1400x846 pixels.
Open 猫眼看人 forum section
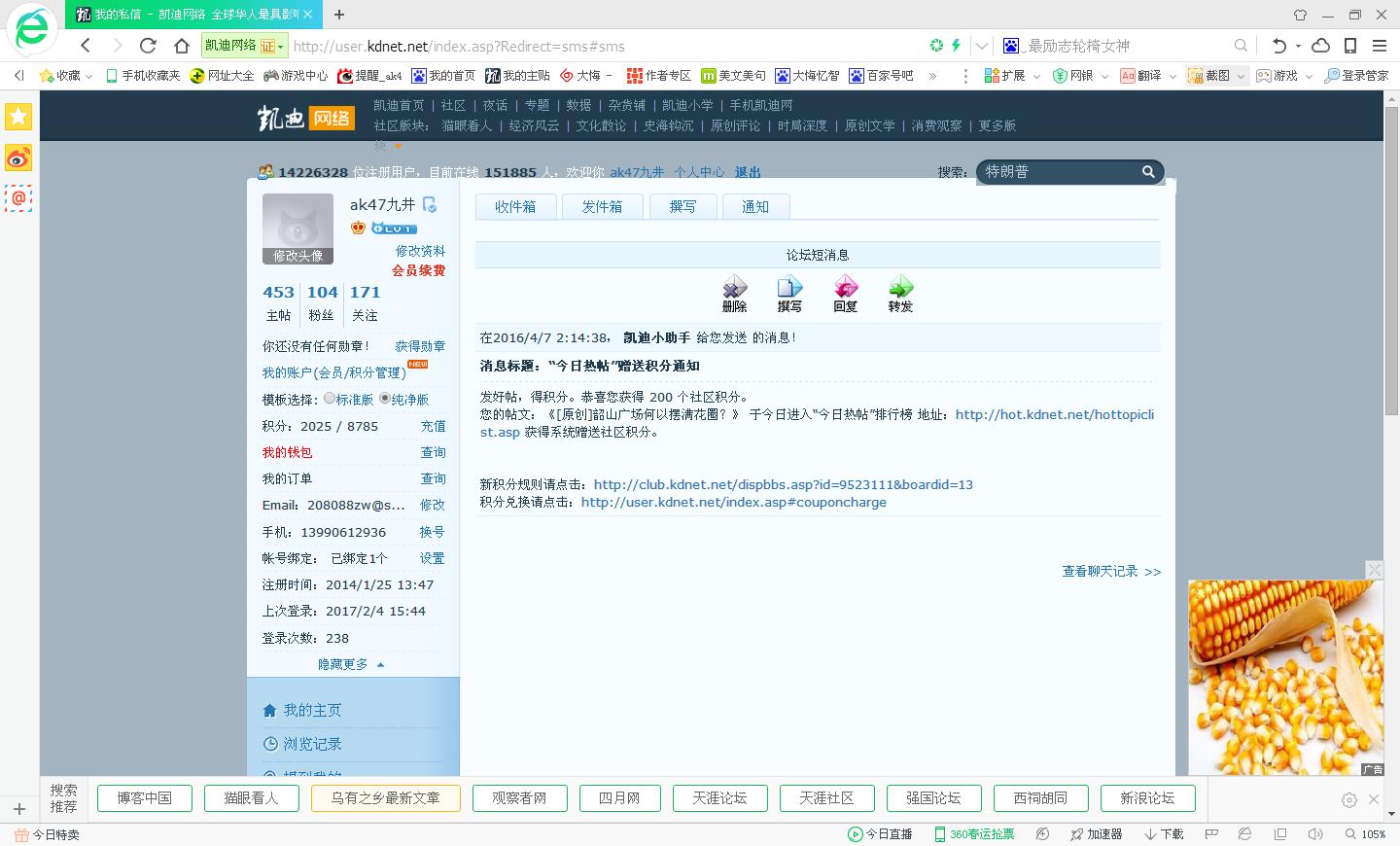[x=467, y=125]
